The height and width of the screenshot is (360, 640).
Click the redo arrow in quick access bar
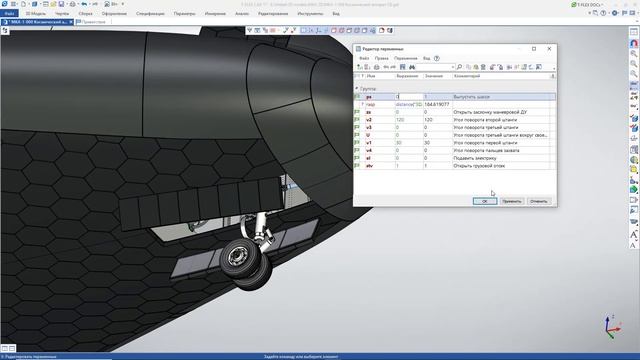coord(96,4)
